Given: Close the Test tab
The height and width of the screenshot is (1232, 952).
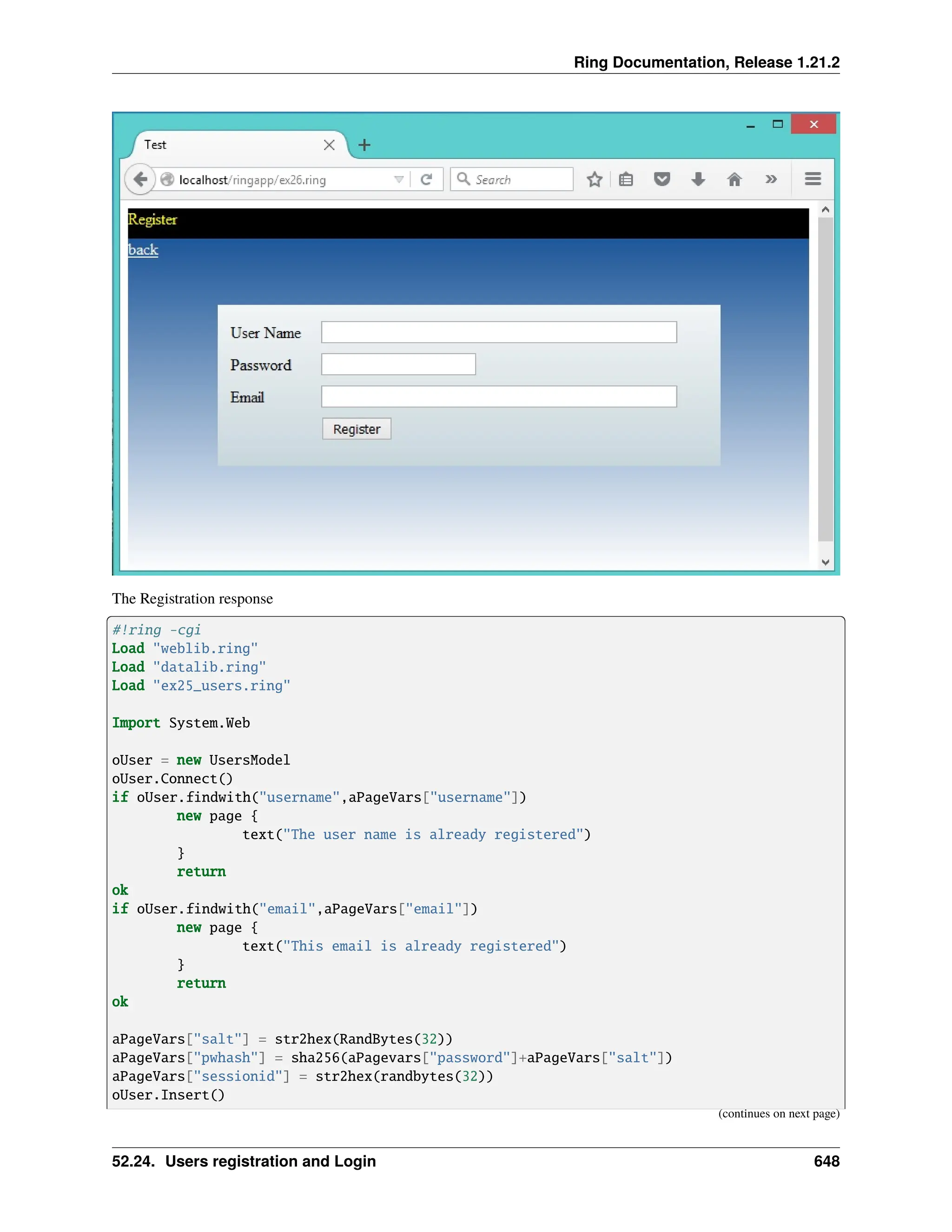Looking at the screenshot, I should click(330, 145).
